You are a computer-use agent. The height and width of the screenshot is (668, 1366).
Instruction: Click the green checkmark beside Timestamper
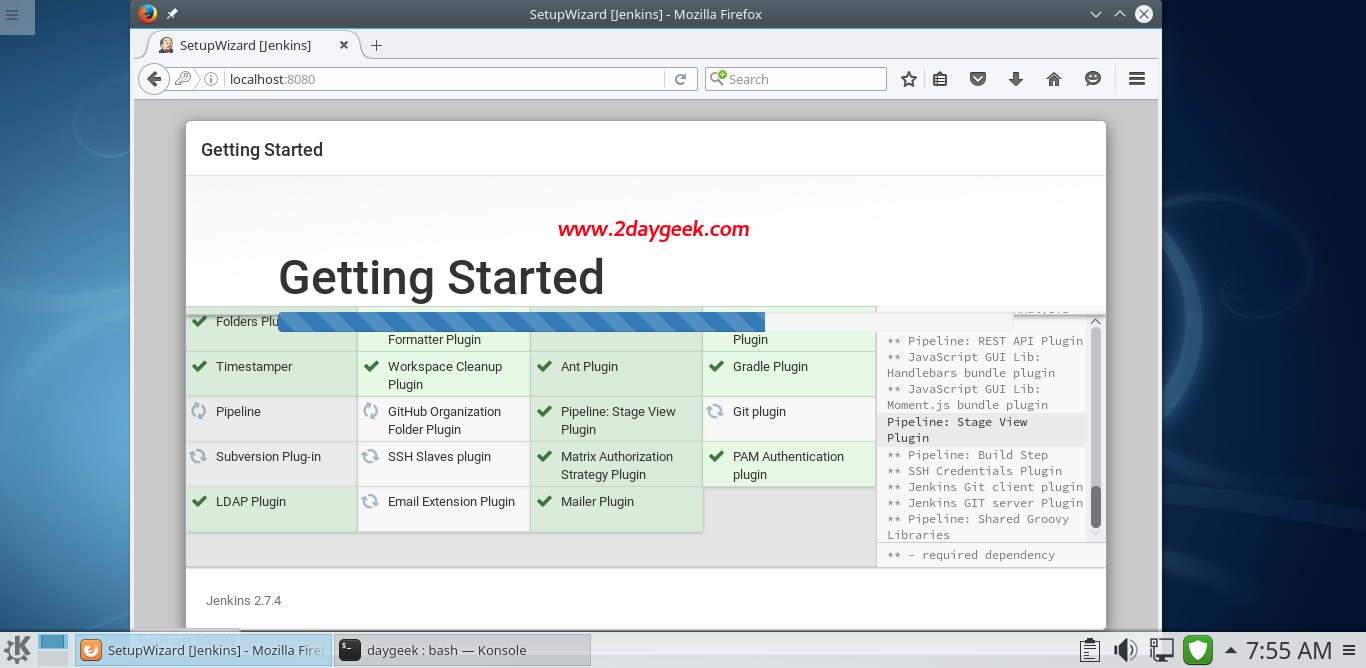pos(199,366)
